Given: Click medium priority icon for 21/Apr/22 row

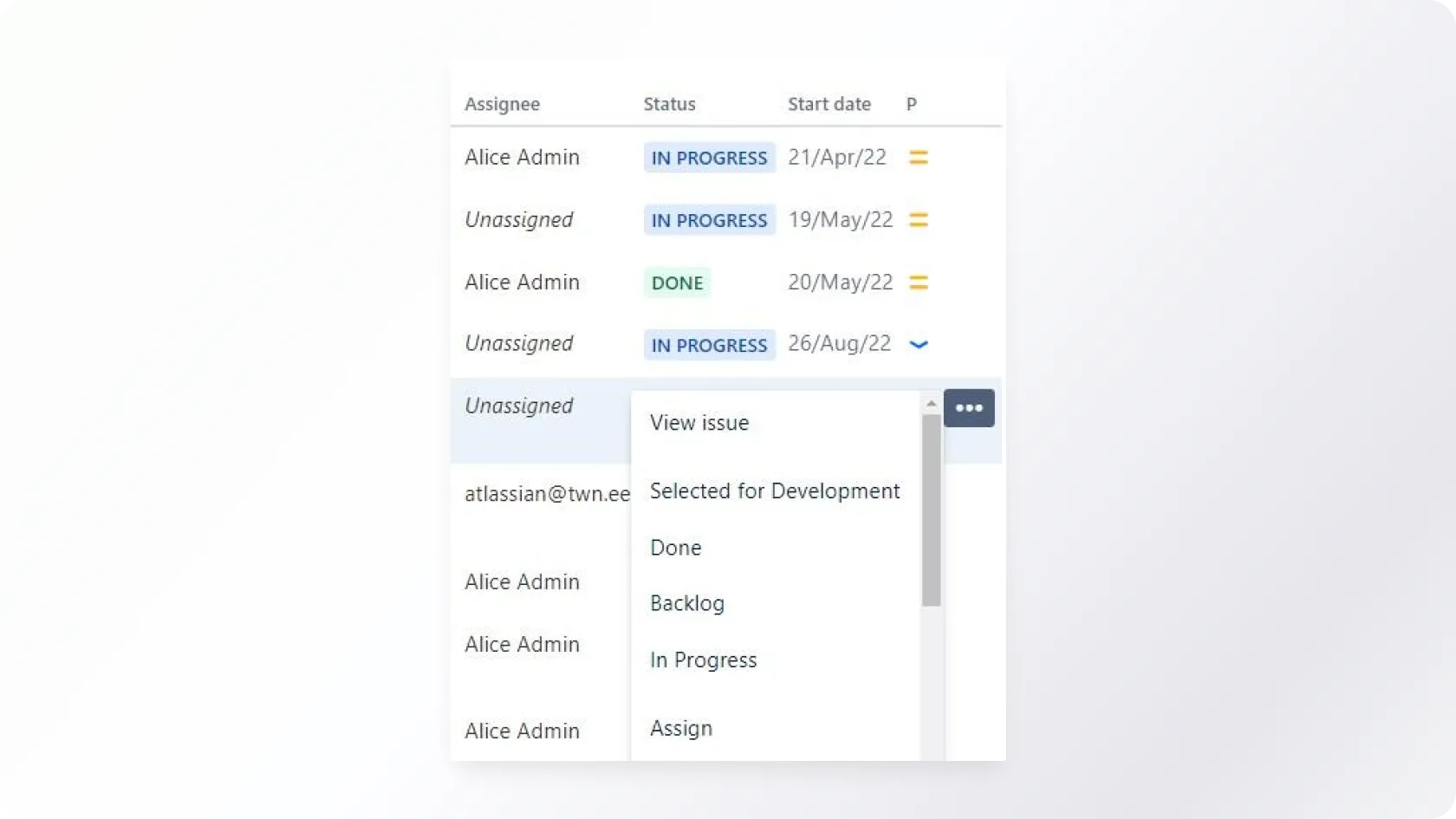Looking at the screenshot, I should [918, 158].
